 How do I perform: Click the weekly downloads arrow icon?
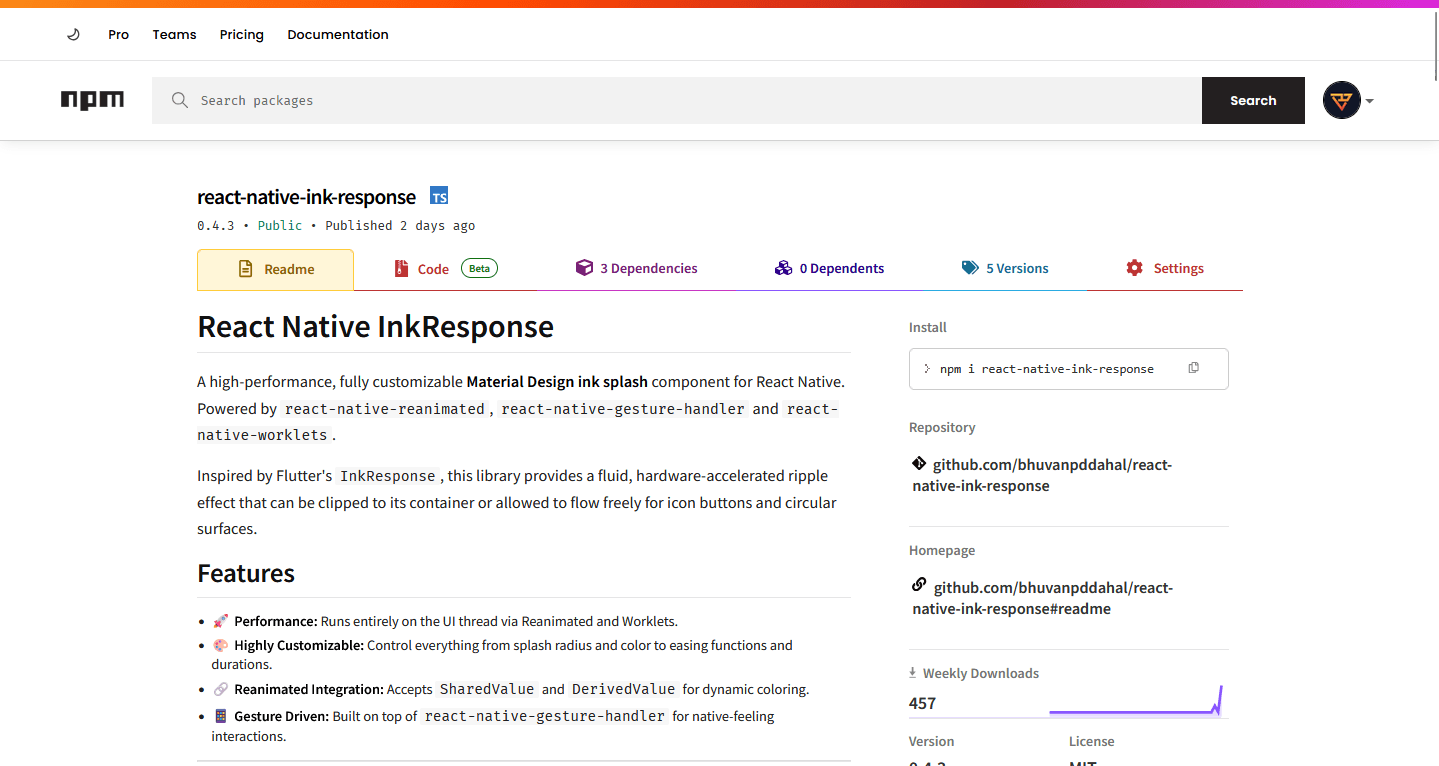pos(913,673)
